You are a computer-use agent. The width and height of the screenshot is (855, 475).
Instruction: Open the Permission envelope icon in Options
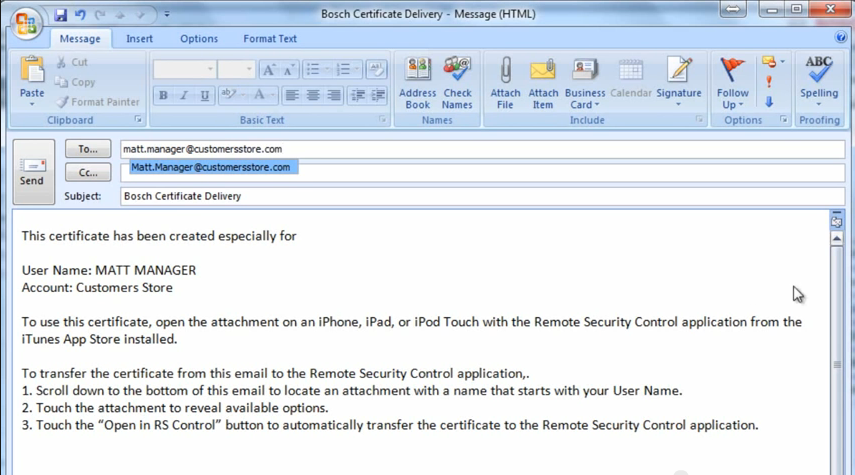769,62
